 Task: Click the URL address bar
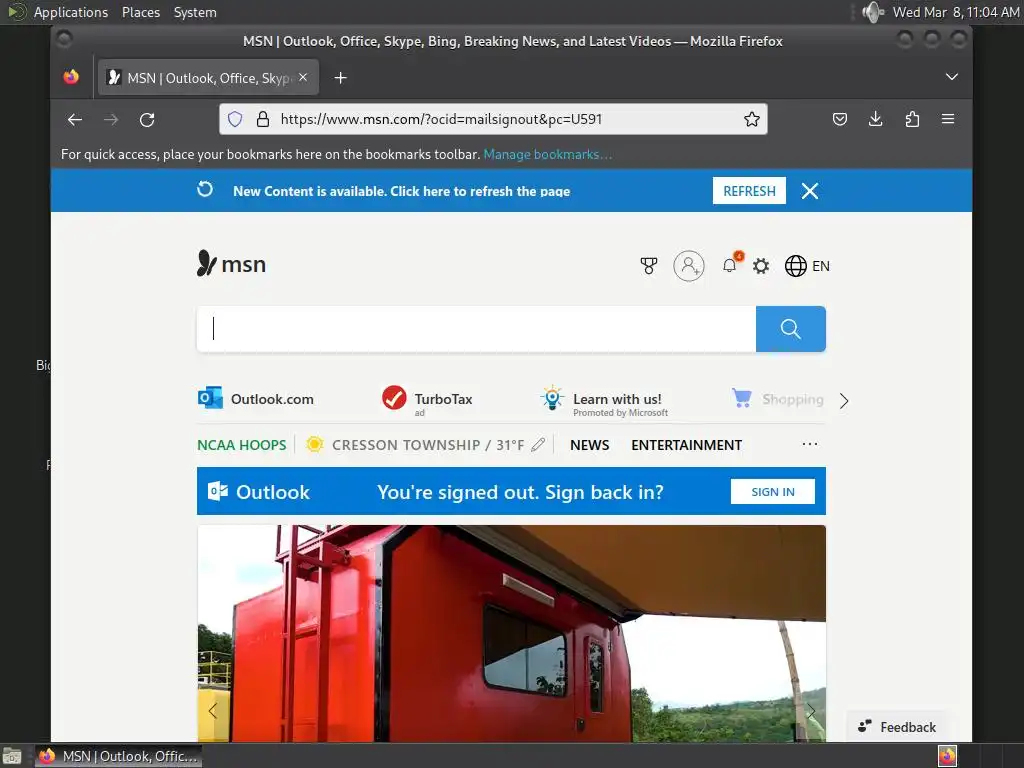pos(493,119)
